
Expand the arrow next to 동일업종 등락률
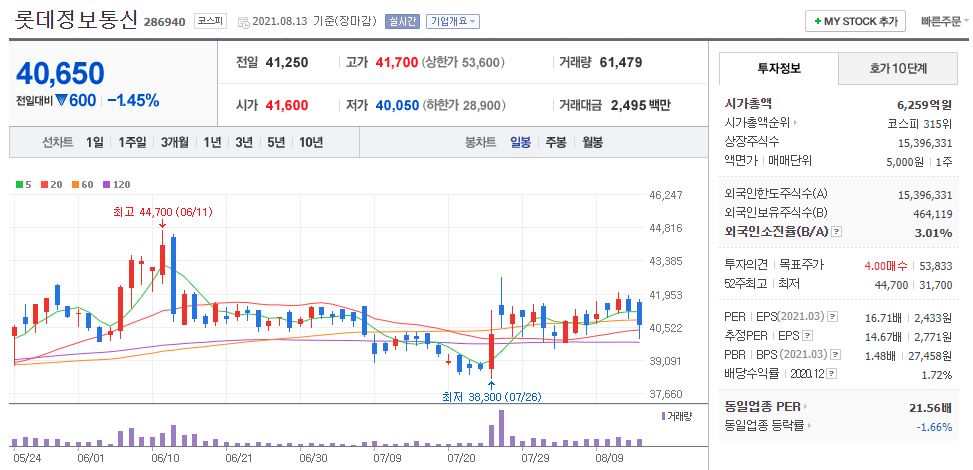810,426
